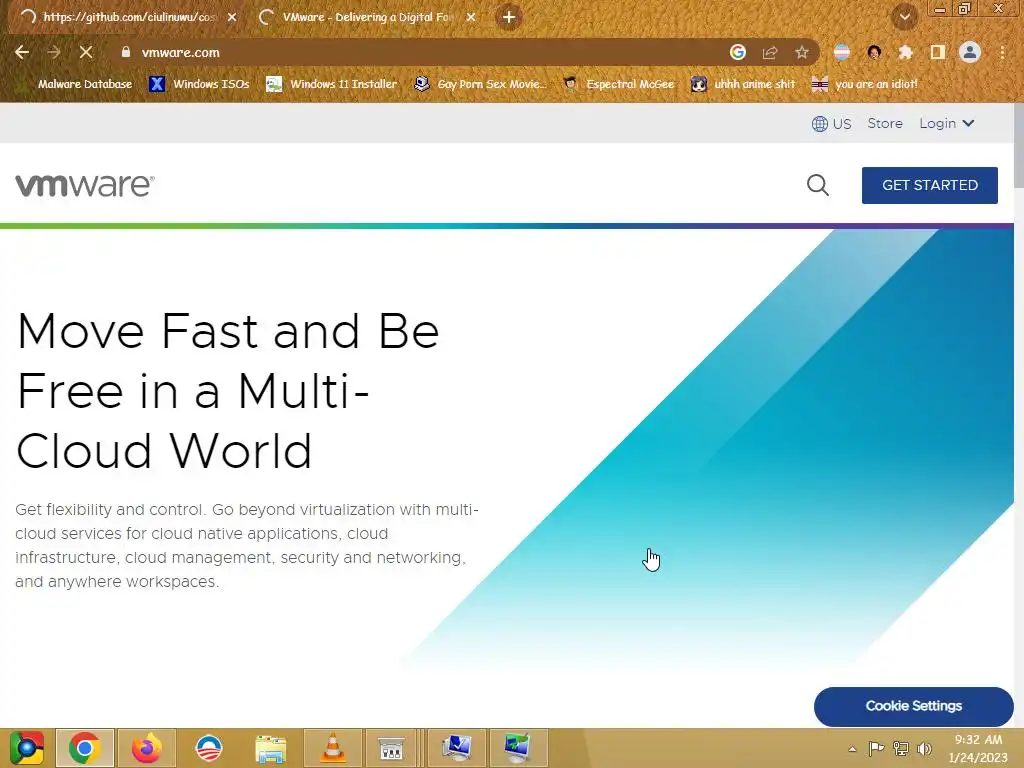This screenshot has height=768, width=1024.
Task: Close the VMware tab
Action: (471, 17)
